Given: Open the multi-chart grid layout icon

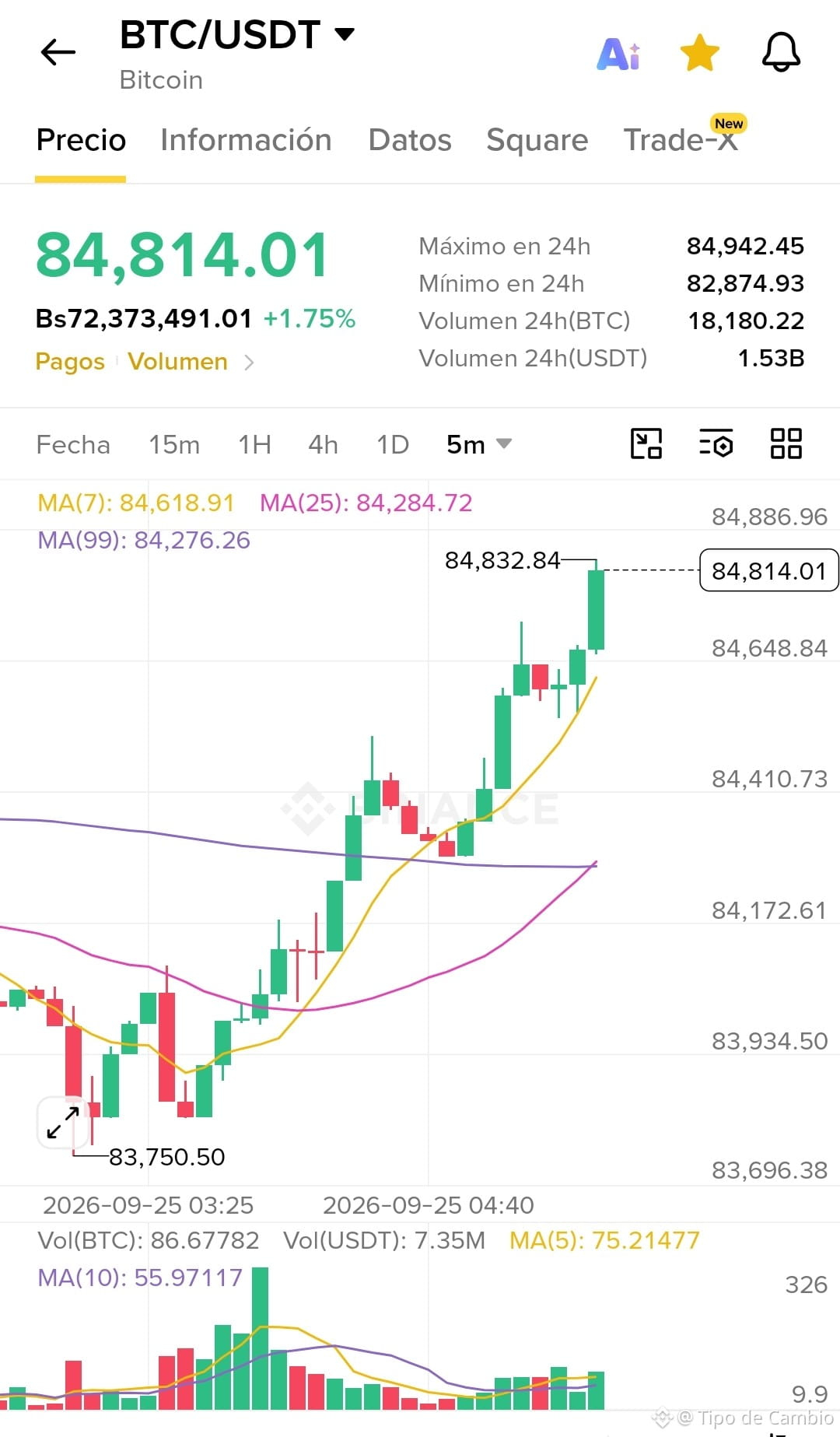Looking at the screenshot, I should (x=786, y=443).
